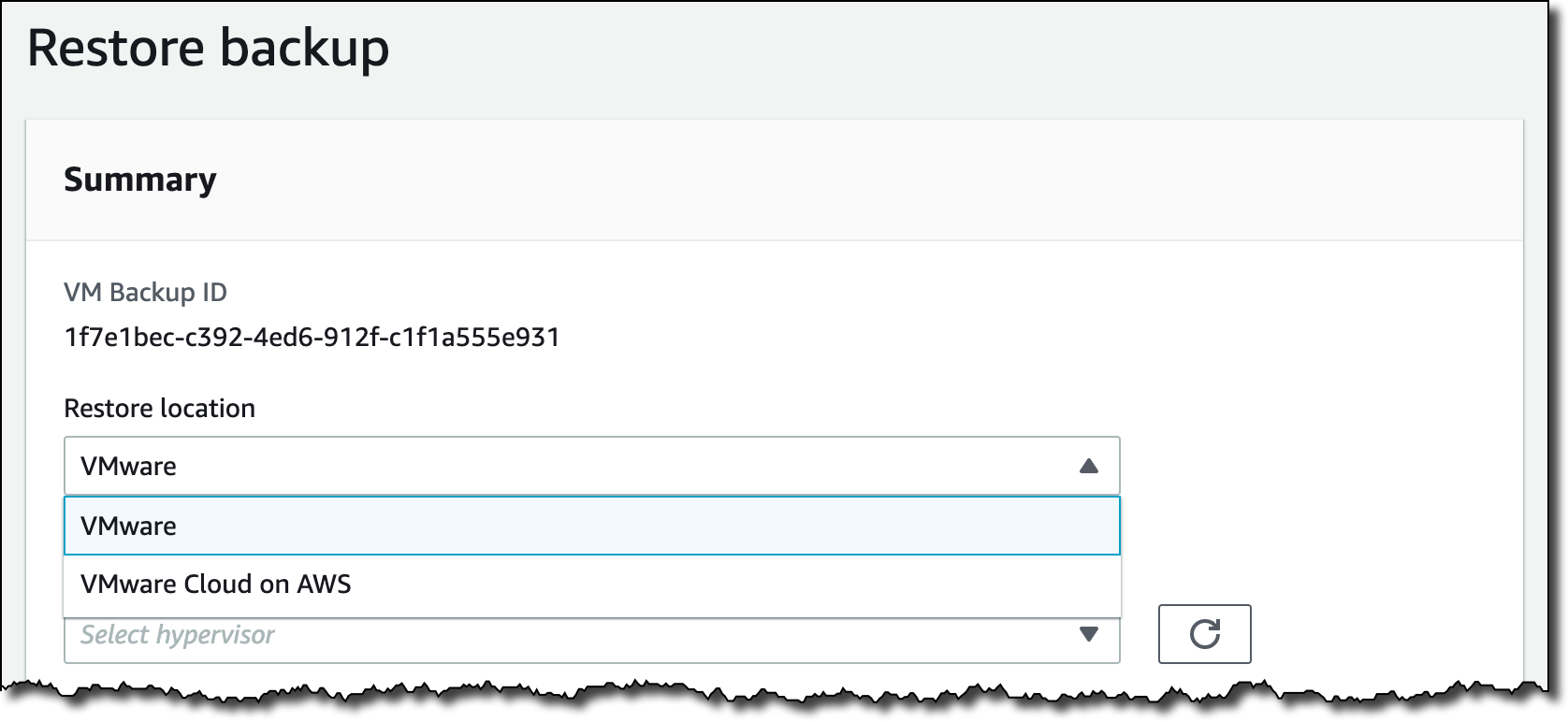Select VMware option in the list
The width and height of the screenshot is (1568, 722).
click(x=591, y=526)
